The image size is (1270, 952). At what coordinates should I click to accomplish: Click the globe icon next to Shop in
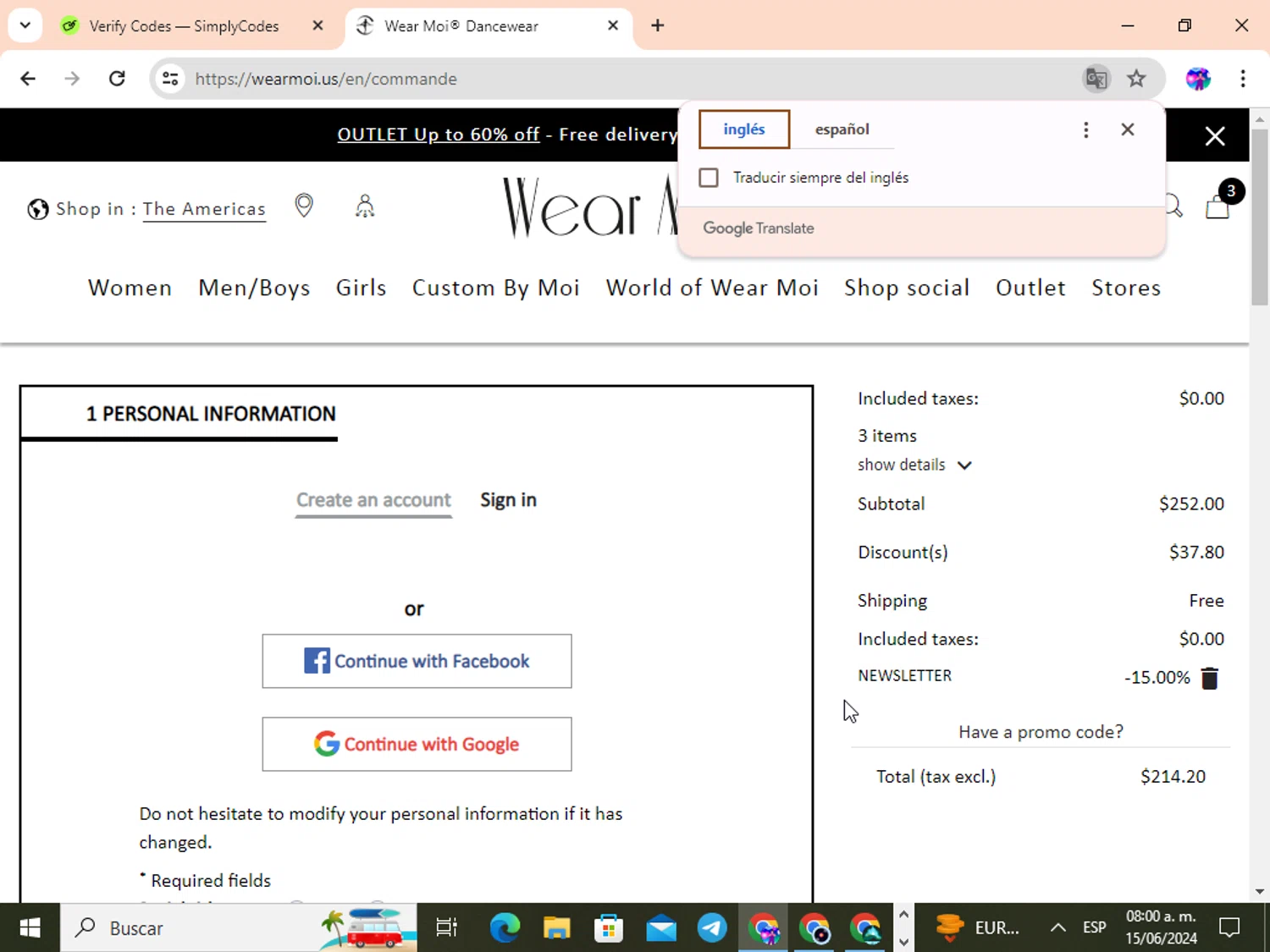37,209
